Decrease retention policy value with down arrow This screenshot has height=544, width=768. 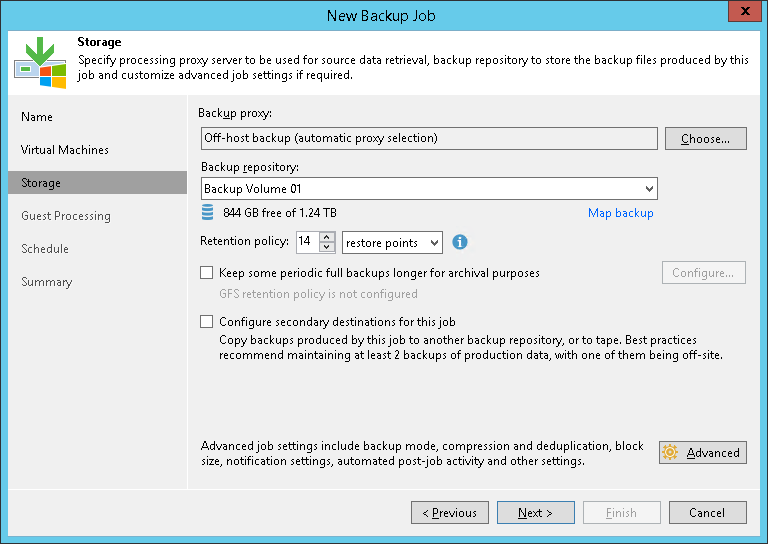pyautogui.click(x=327, y=247)
